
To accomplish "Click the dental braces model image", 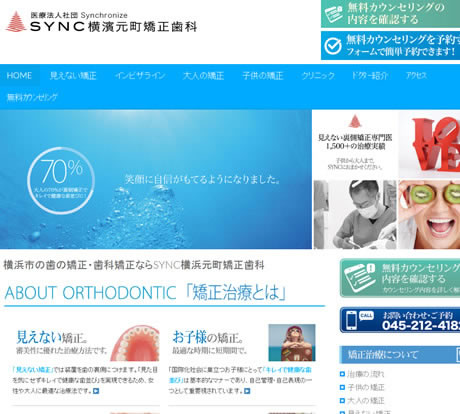I will coord(136,343).
